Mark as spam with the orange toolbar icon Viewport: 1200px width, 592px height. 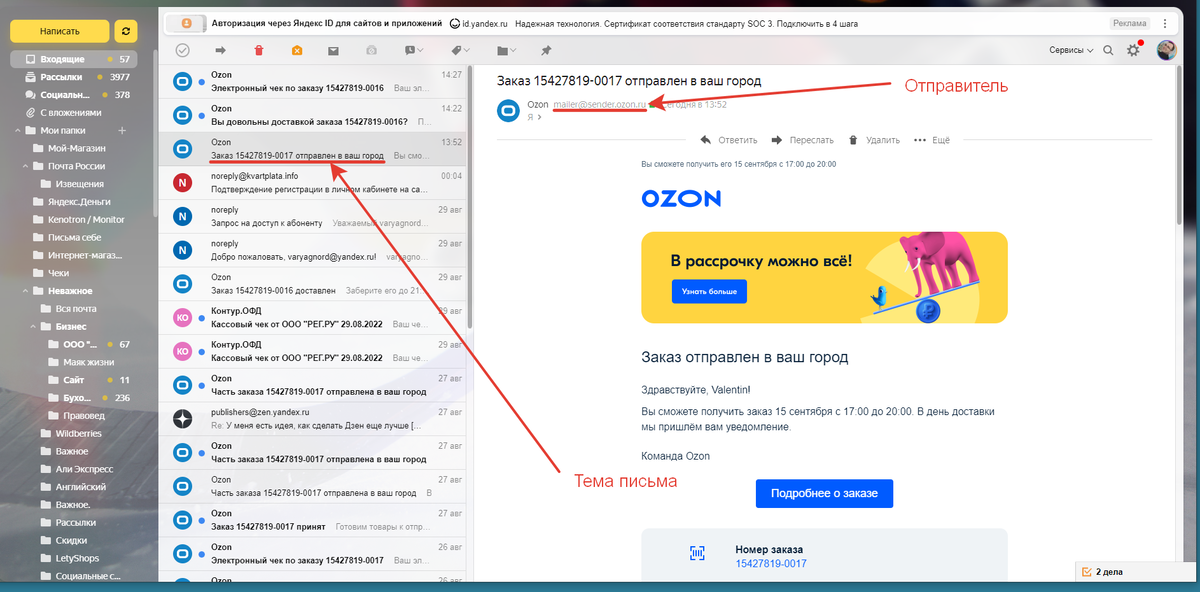(x=297, y=50)
